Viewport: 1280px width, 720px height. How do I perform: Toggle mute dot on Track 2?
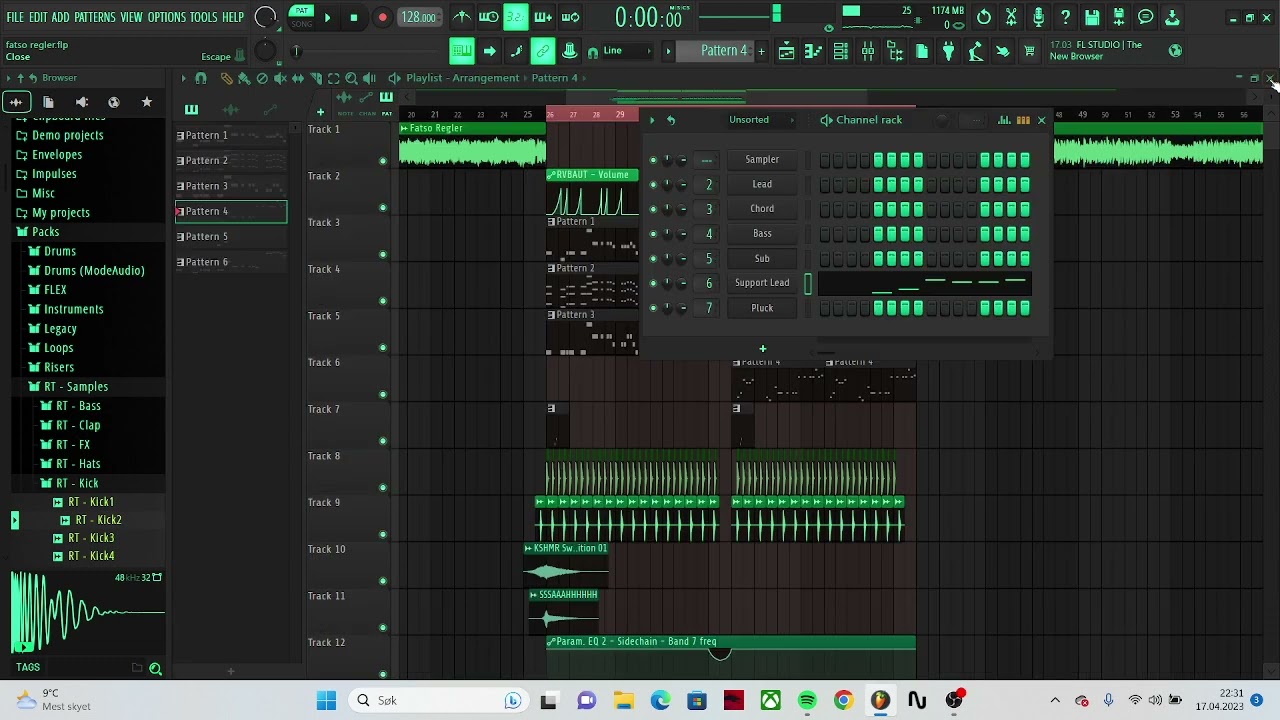coord(383,208)
